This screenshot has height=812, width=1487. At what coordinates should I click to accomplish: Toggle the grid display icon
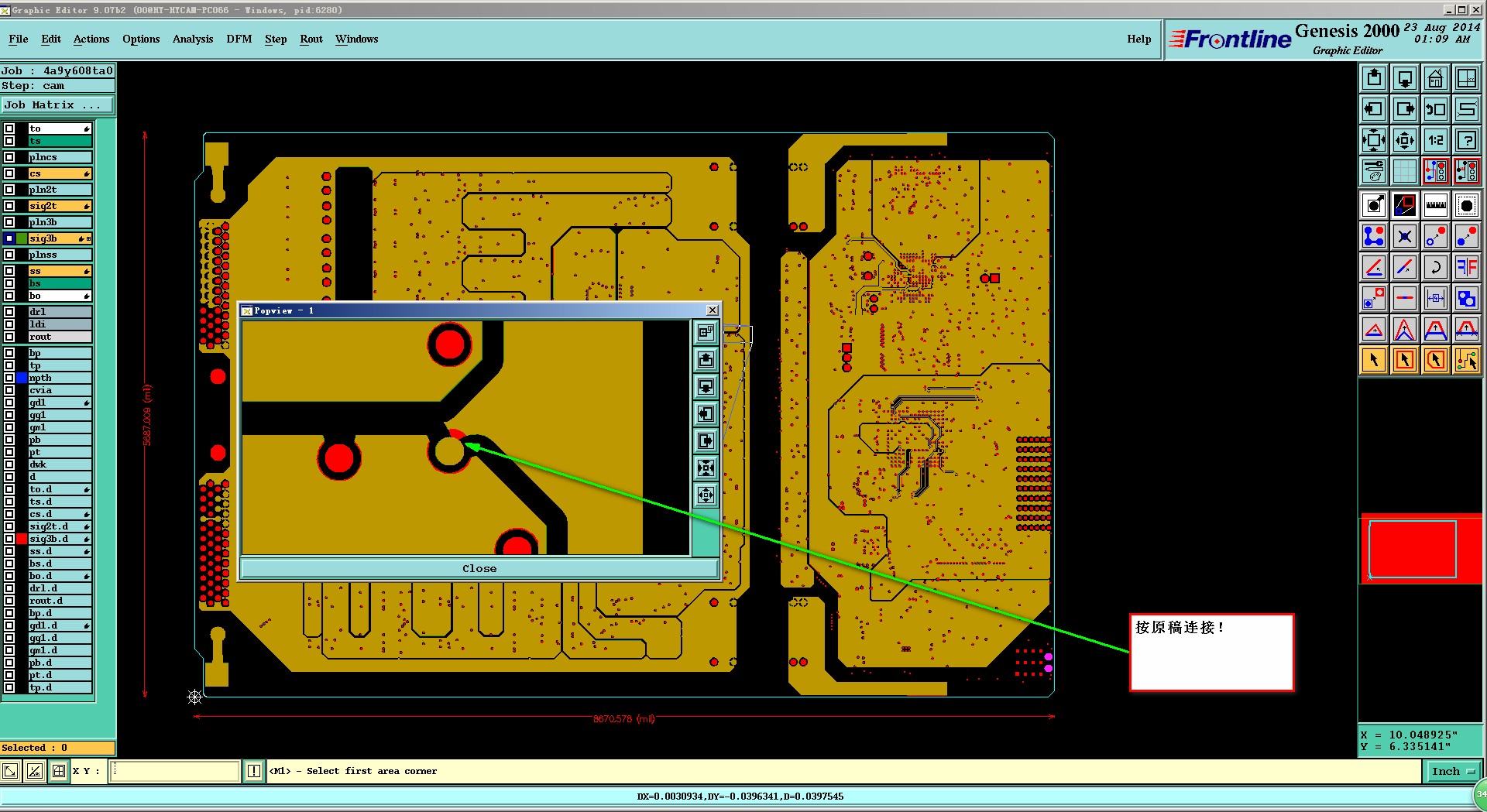[1405, 171]
